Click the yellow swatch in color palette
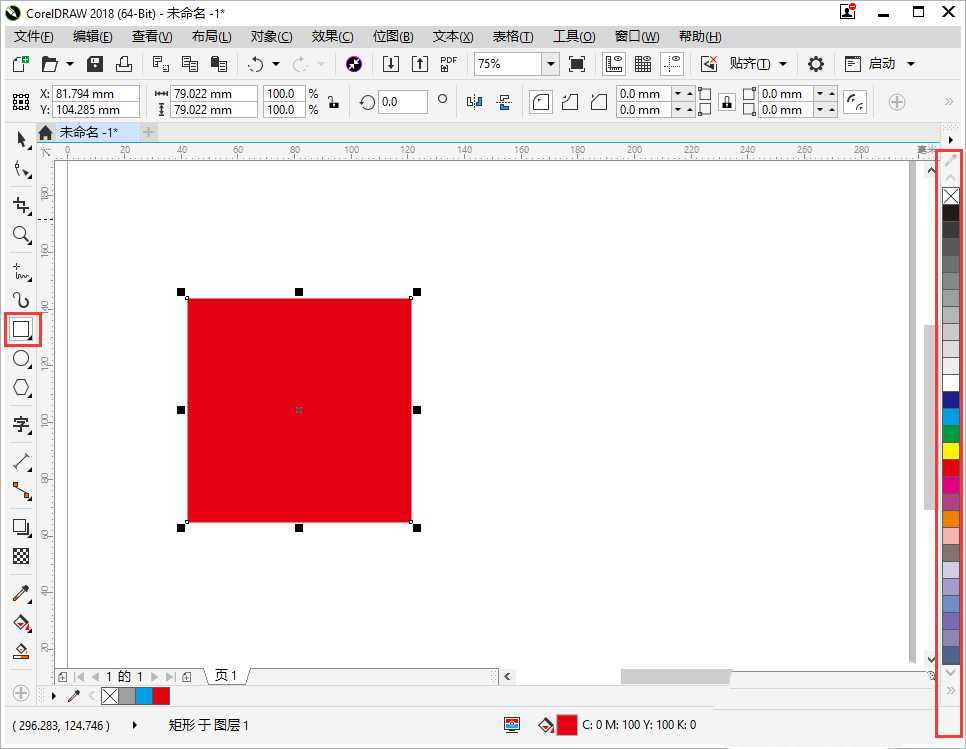The width and height of the screenshot is (966, 749). [950, 451]
